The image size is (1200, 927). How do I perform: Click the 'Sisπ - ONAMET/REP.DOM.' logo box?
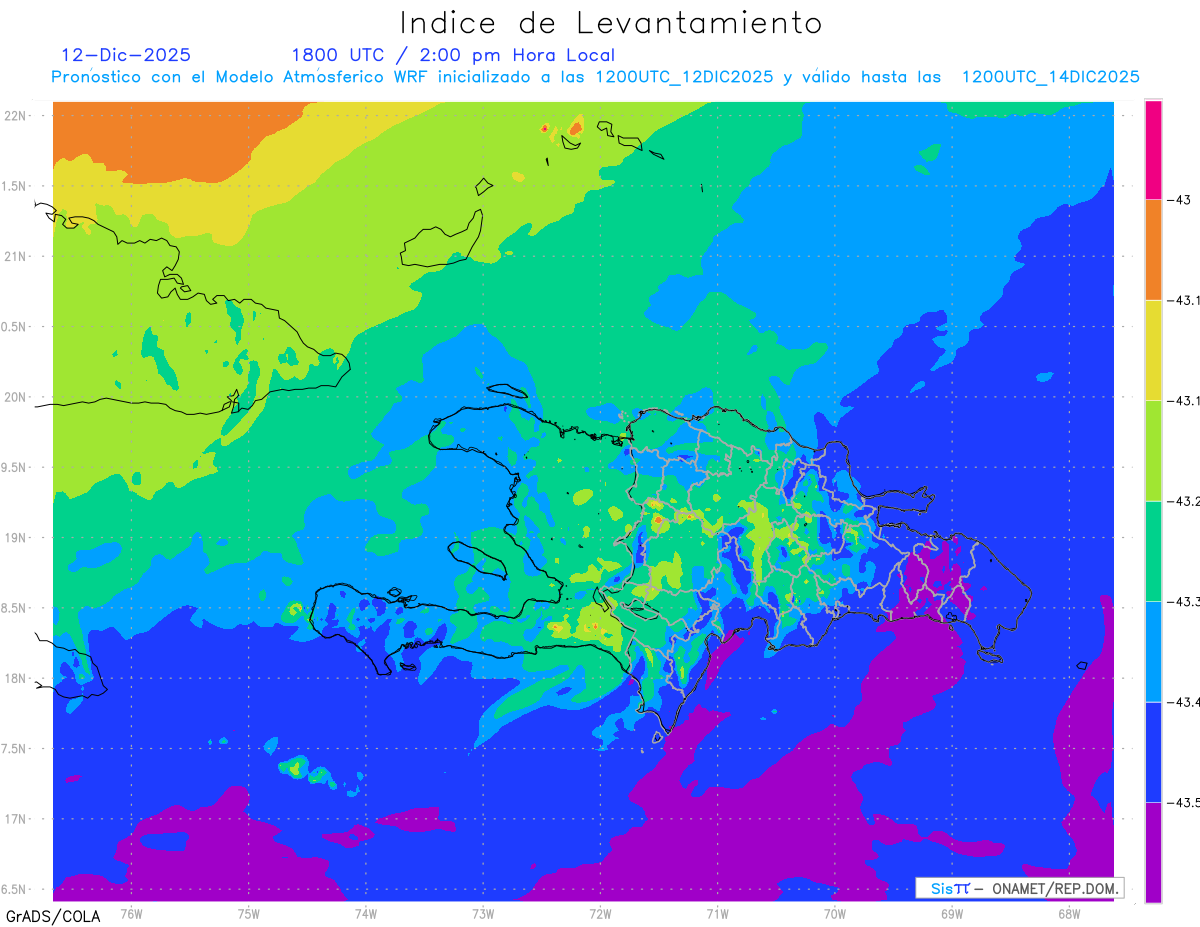[x=1020, y=888]
